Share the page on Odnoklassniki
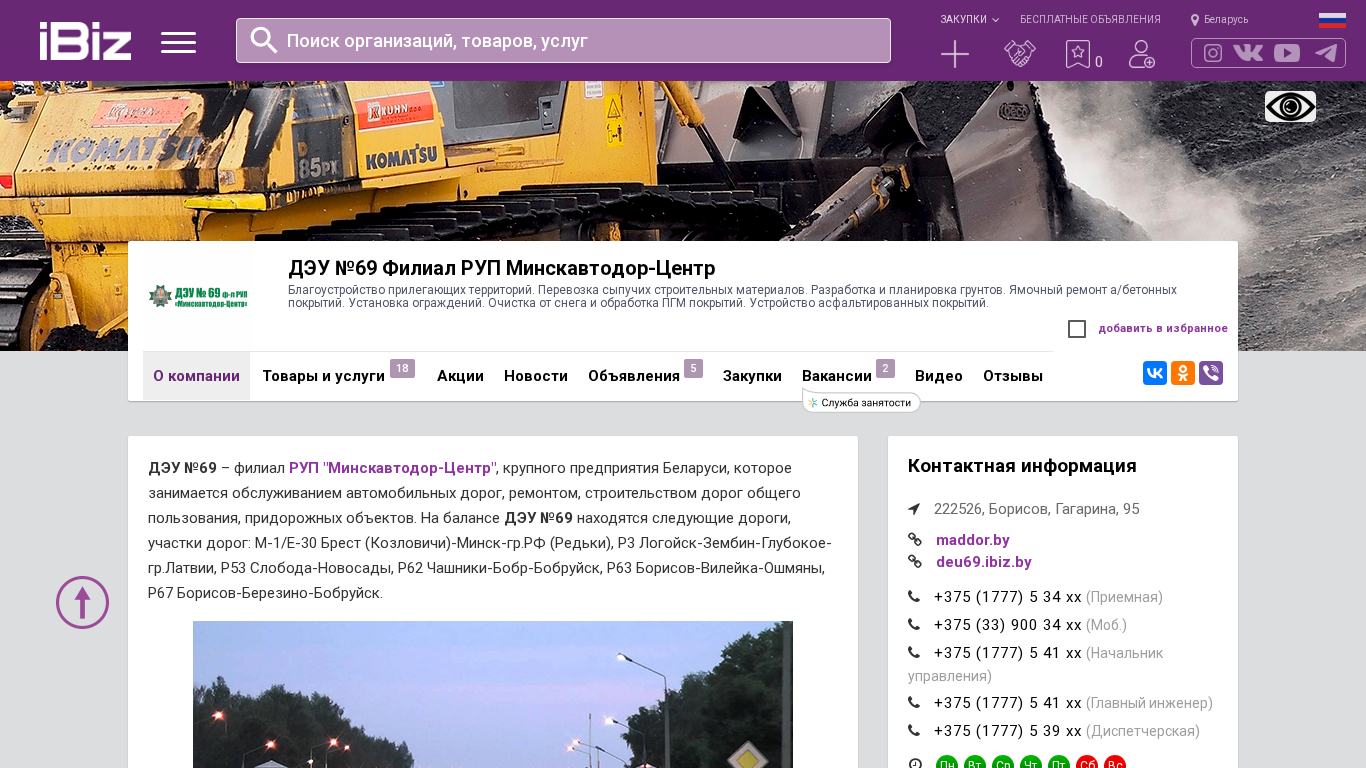 1183,373
